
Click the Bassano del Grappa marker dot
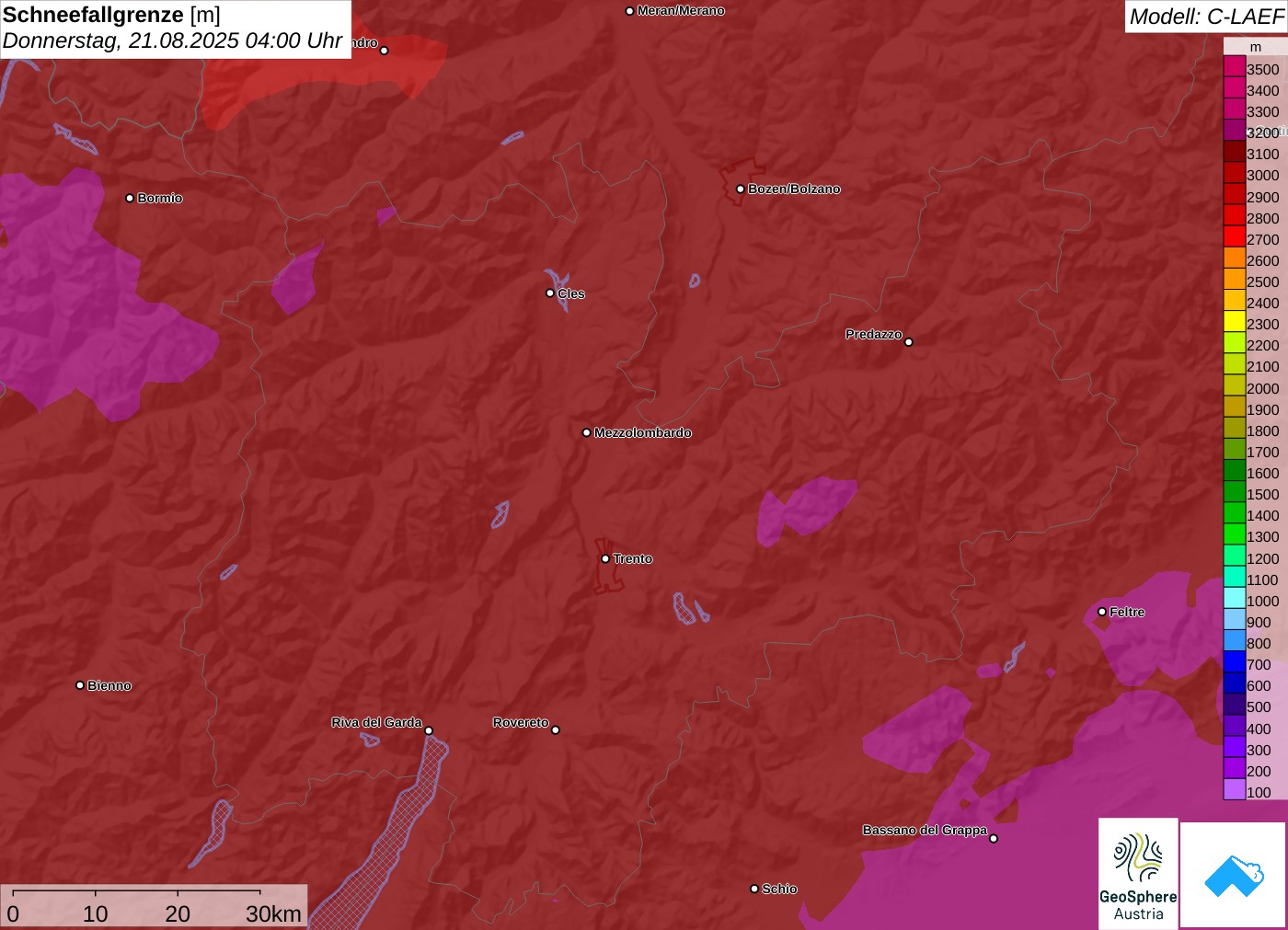[x=994, y=838]
